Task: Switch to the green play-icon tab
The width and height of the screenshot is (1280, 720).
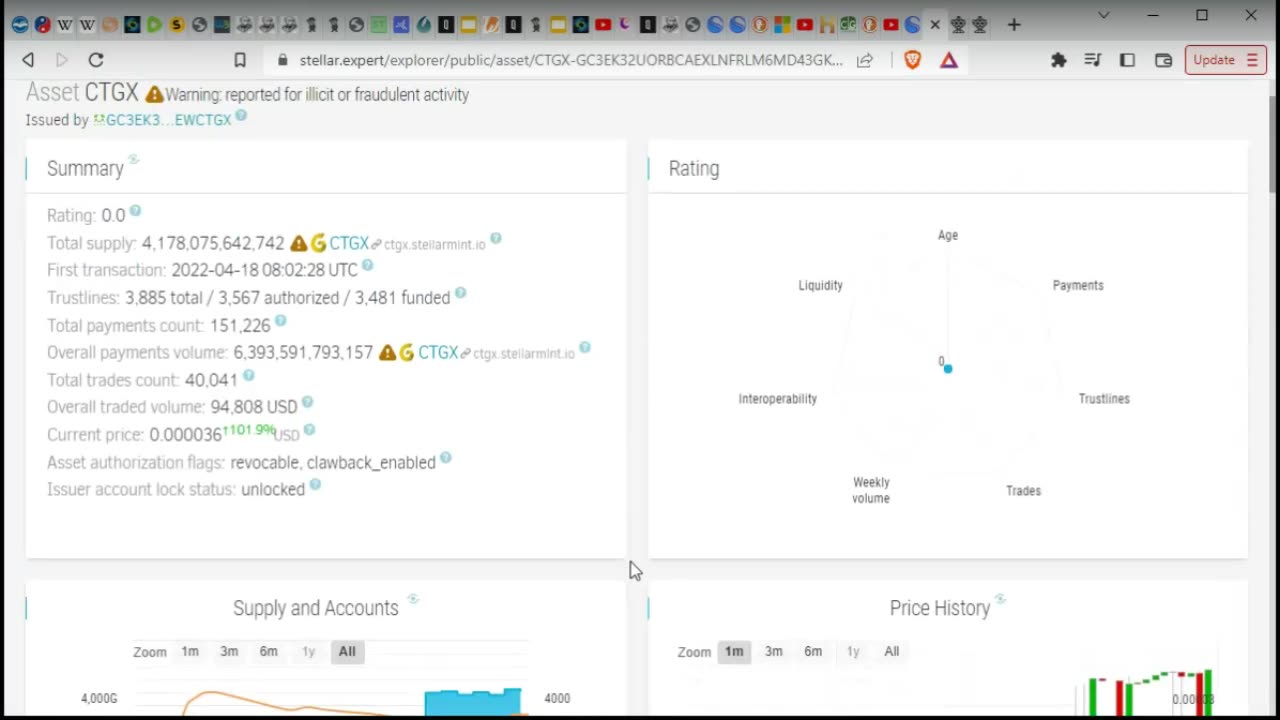Action: [154, 25]
